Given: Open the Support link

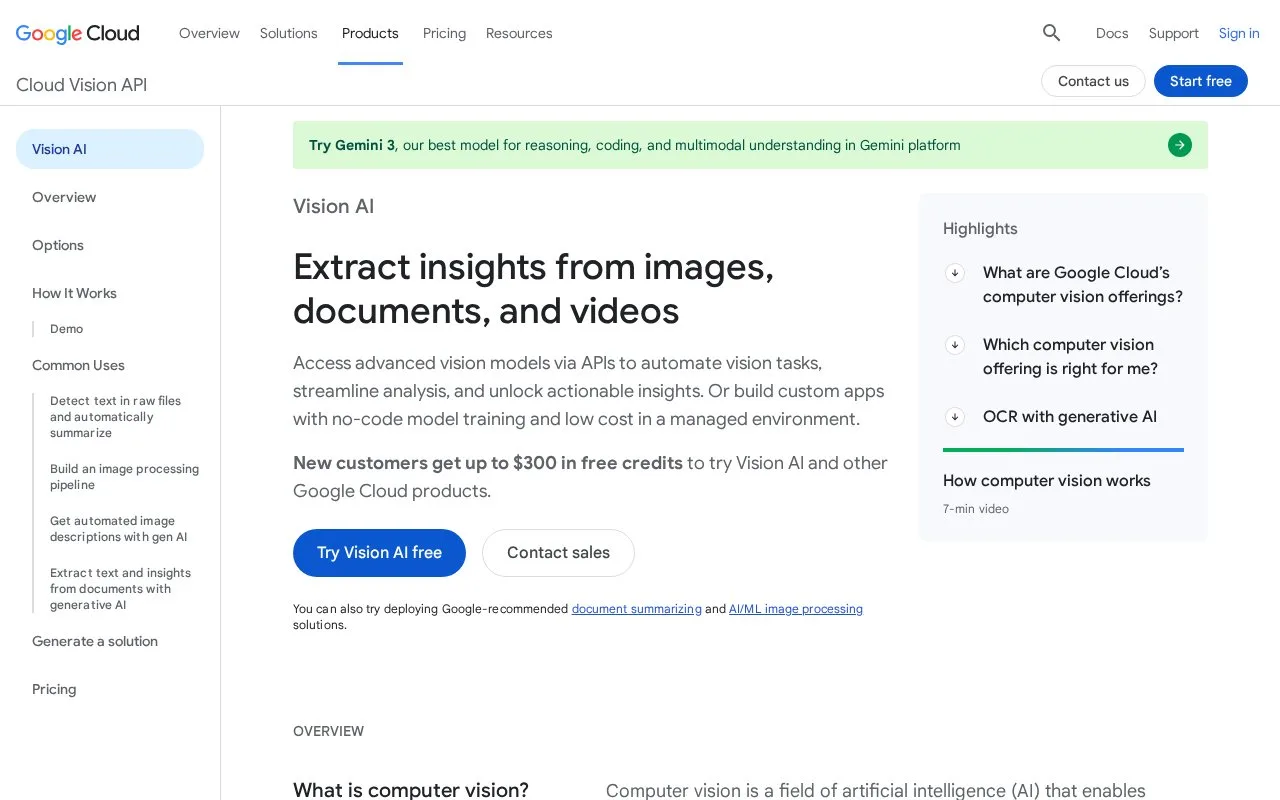Looking at the screenshot, I should coord(1174,33).
